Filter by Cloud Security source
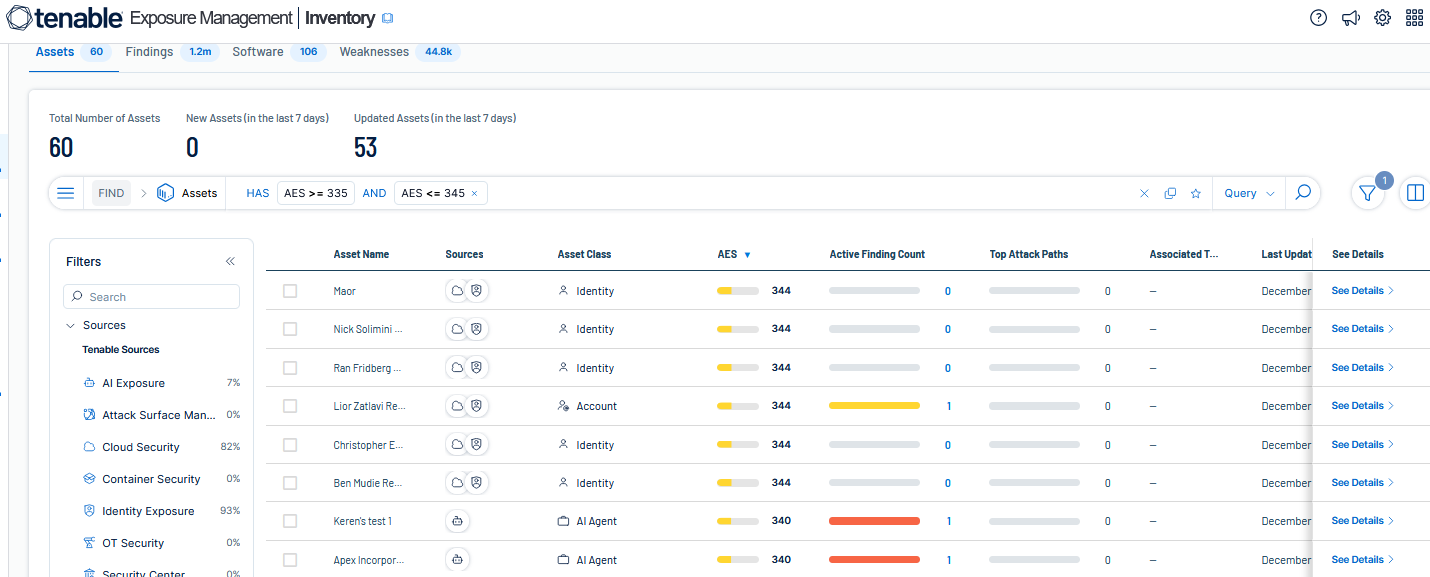1430x577 pixels. click(141, 447)
